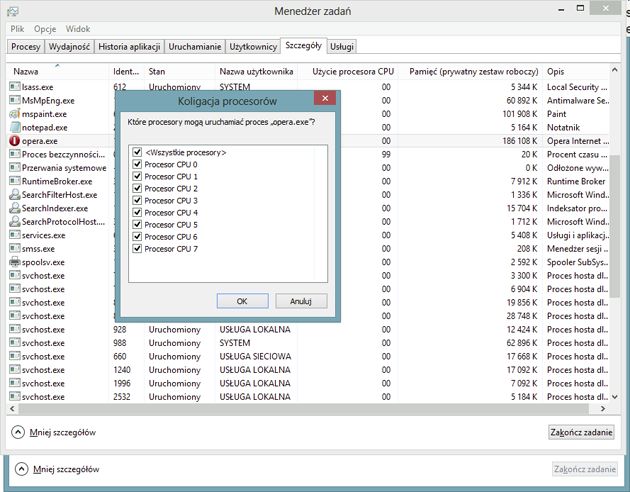The height and width of the screenshot is (492, 630).
Task: Click the lsass.exe process icon
Action: click(x=15, y=87)
